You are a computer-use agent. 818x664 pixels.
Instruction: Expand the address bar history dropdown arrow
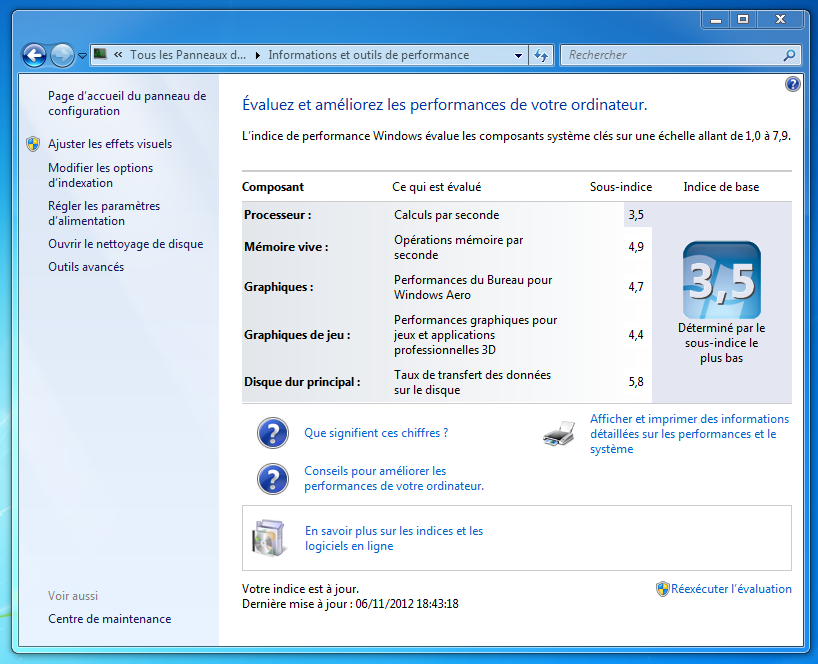tap(518, 56)
